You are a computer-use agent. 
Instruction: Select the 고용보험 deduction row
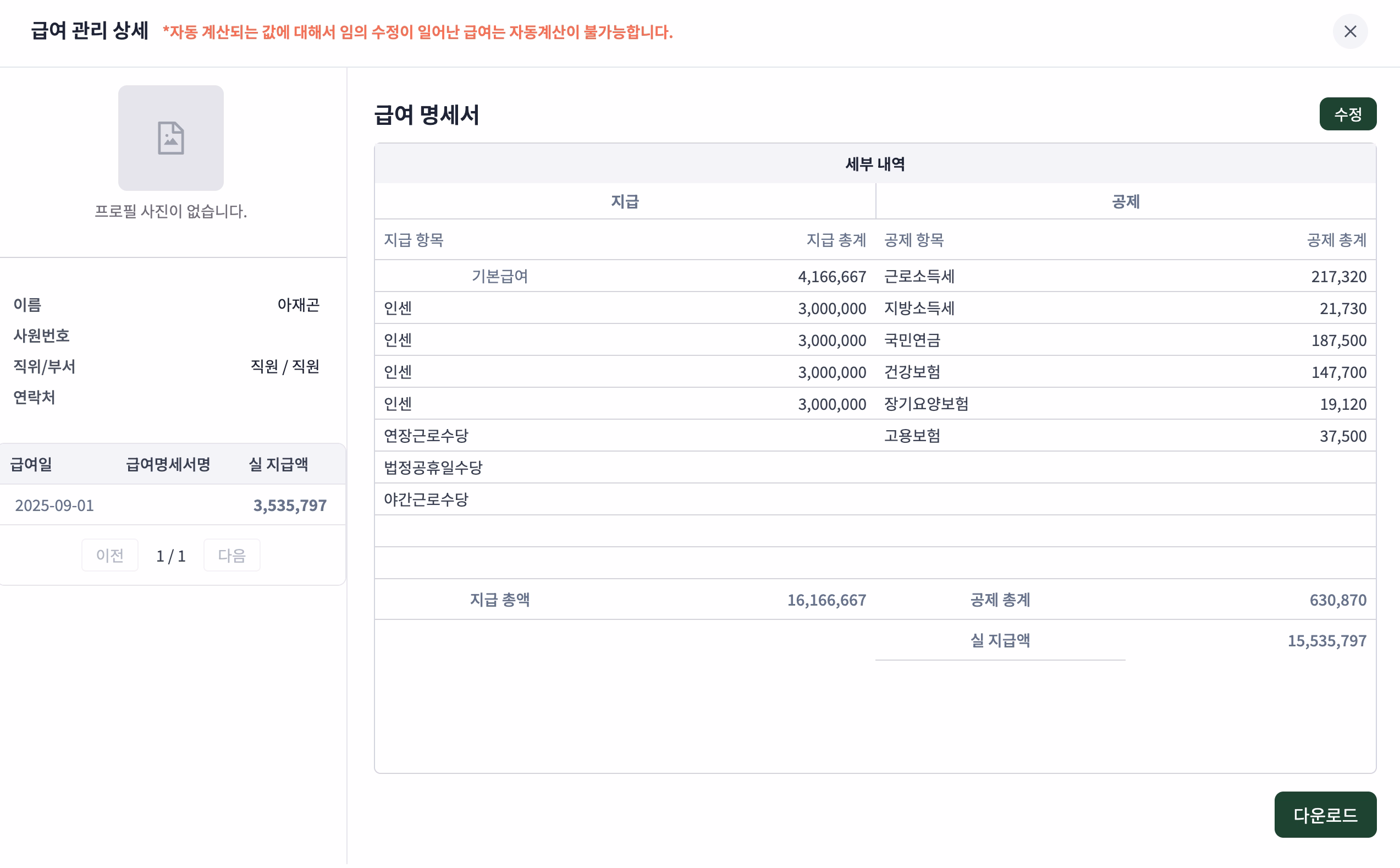coord(912,436)
